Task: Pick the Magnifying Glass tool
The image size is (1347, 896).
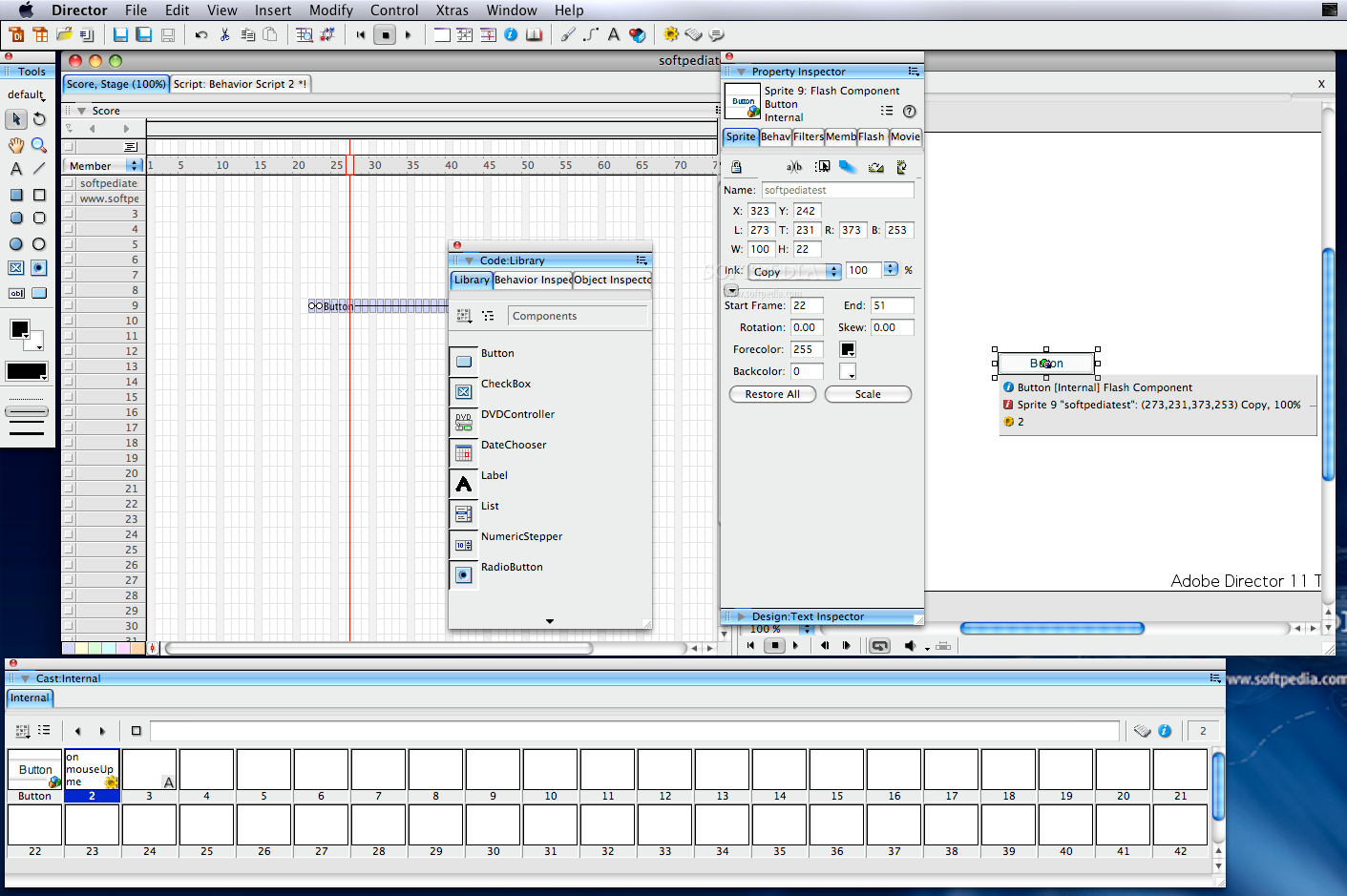Action: (39, 145)
